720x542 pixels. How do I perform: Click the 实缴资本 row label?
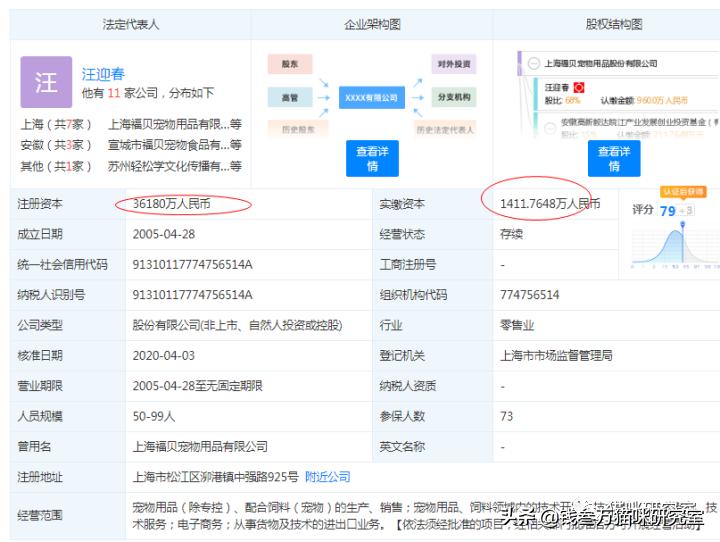coord(402,203)
